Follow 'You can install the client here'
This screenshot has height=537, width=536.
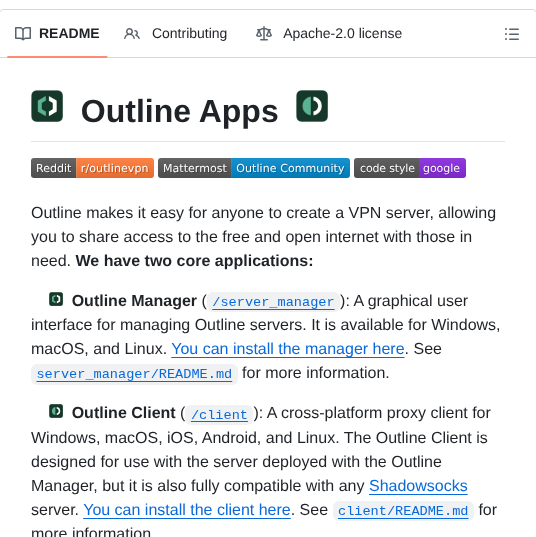pos(187,510)
